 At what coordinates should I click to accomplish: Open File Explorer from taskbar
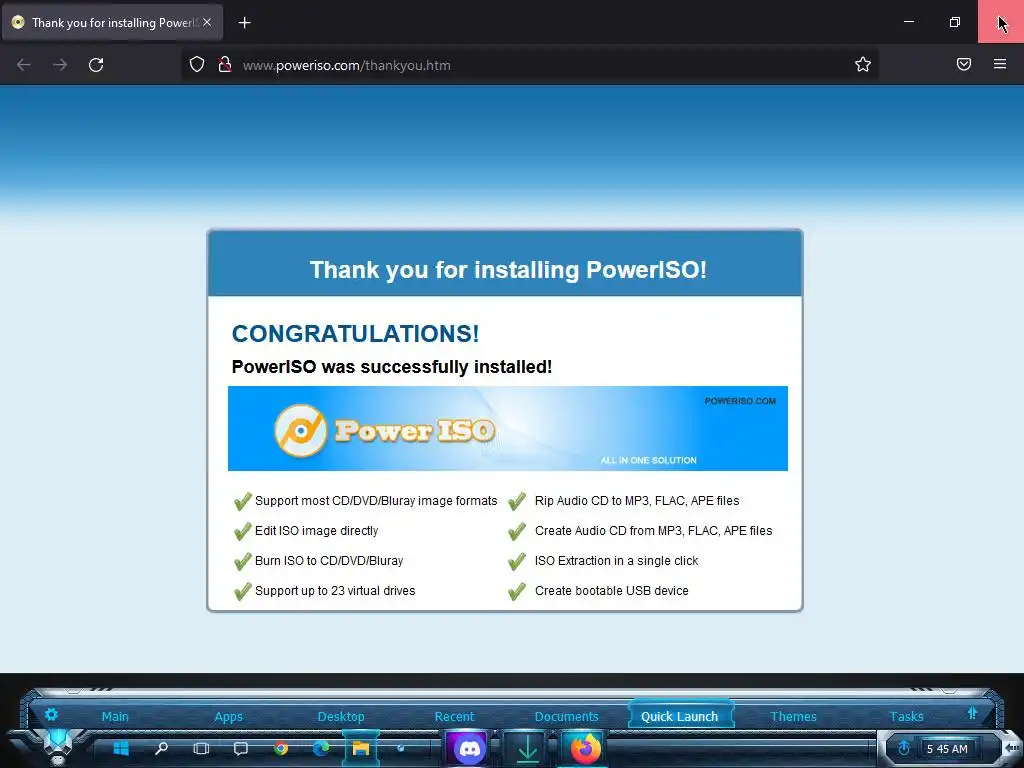tap(360, 748)
